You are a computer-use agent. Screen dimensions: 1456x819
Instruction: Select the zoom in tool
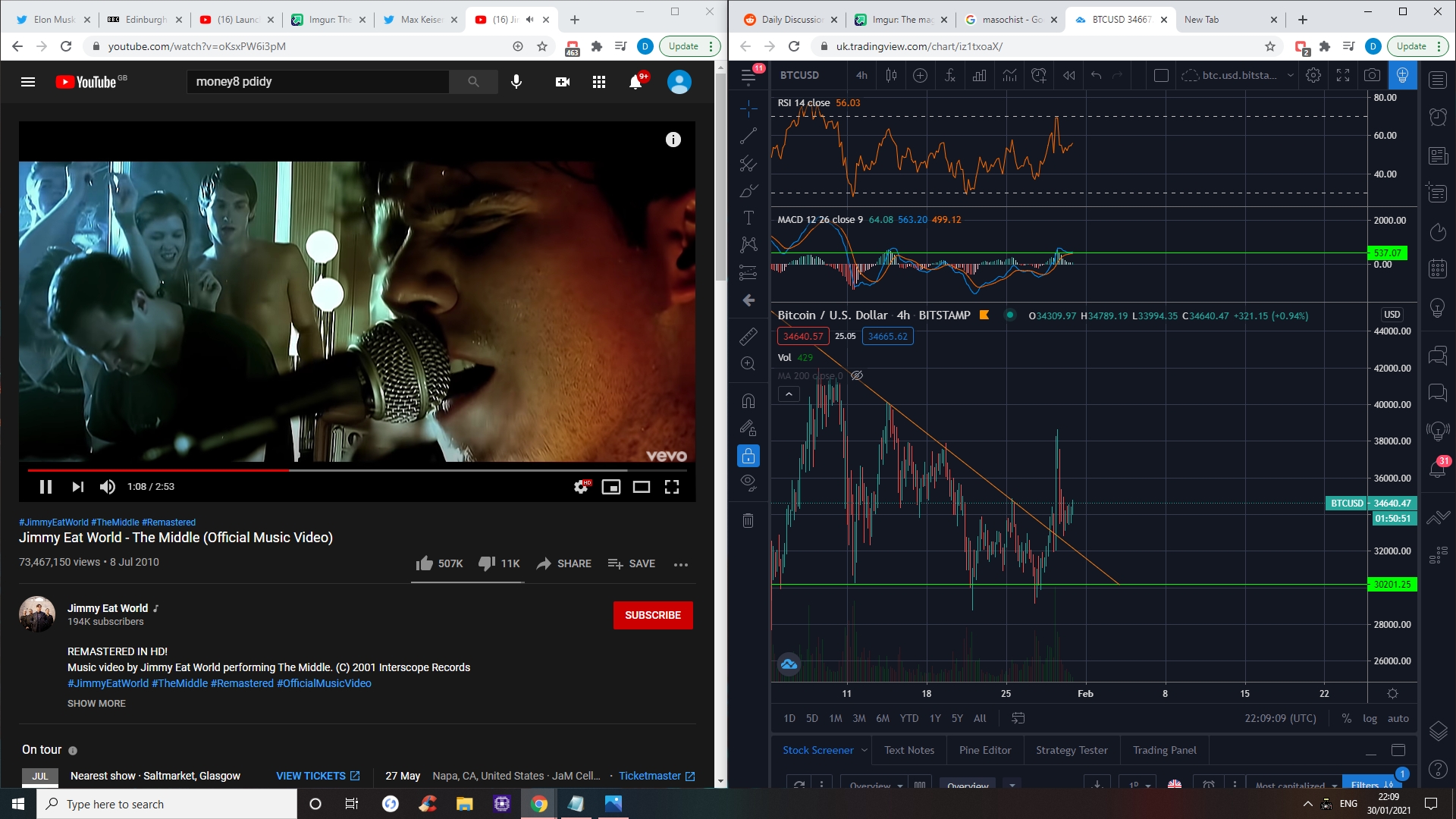tap(748, 363)
